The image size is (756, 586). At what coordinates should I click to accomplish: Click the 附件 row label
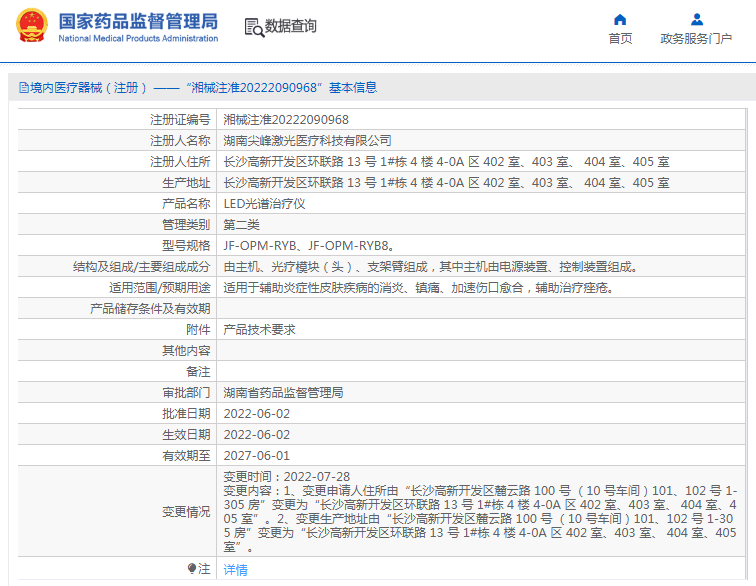(198, 330)
